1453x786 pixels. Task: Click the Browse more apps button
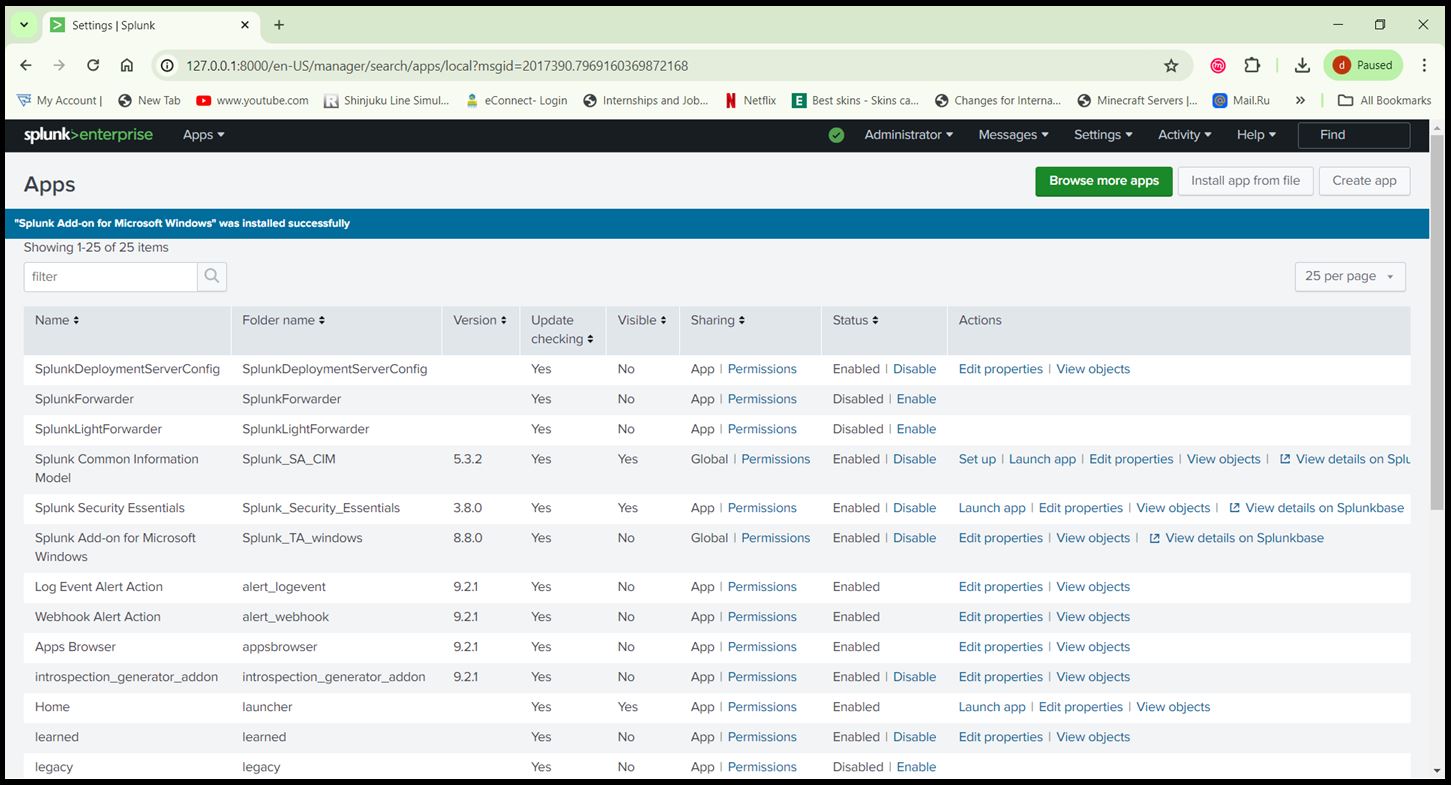(1103, 181)
